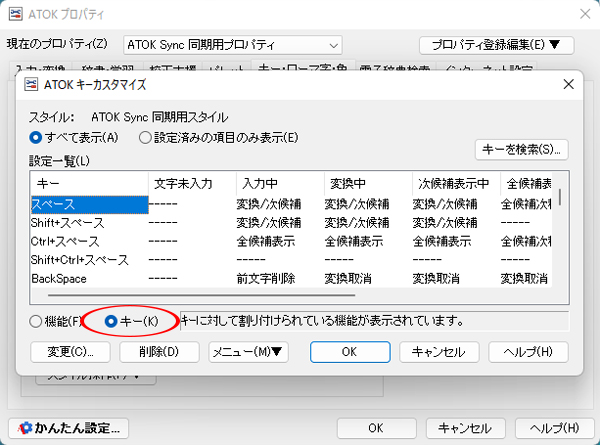Viewport: 600px width, 445px height.
Task: Click the 次候補表示中 column header
Action: [x=456, y=184]
